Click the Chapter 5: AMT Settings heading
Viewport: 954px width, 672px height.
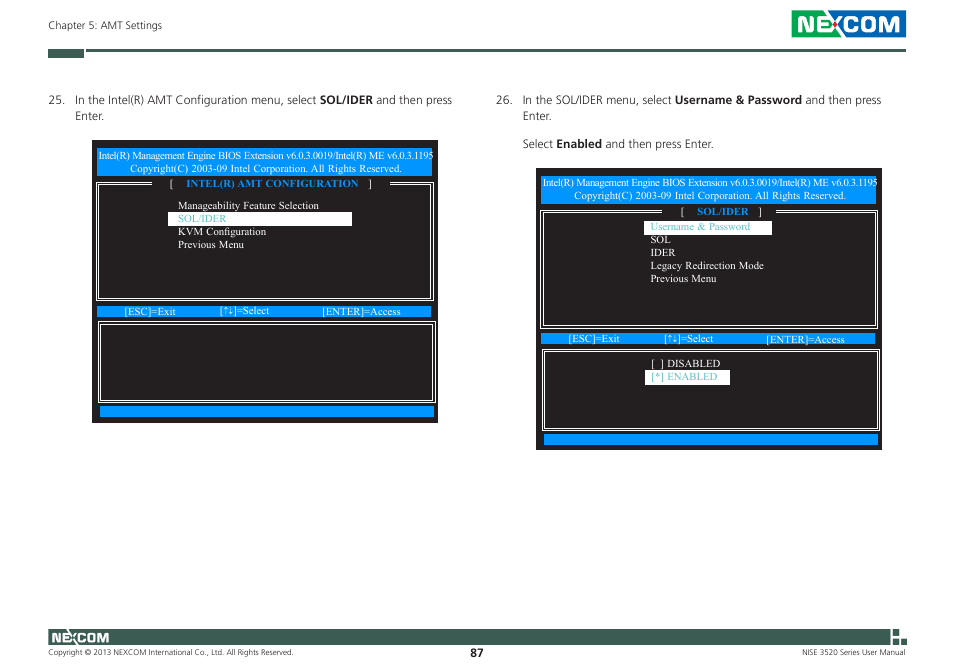[105, 26]
